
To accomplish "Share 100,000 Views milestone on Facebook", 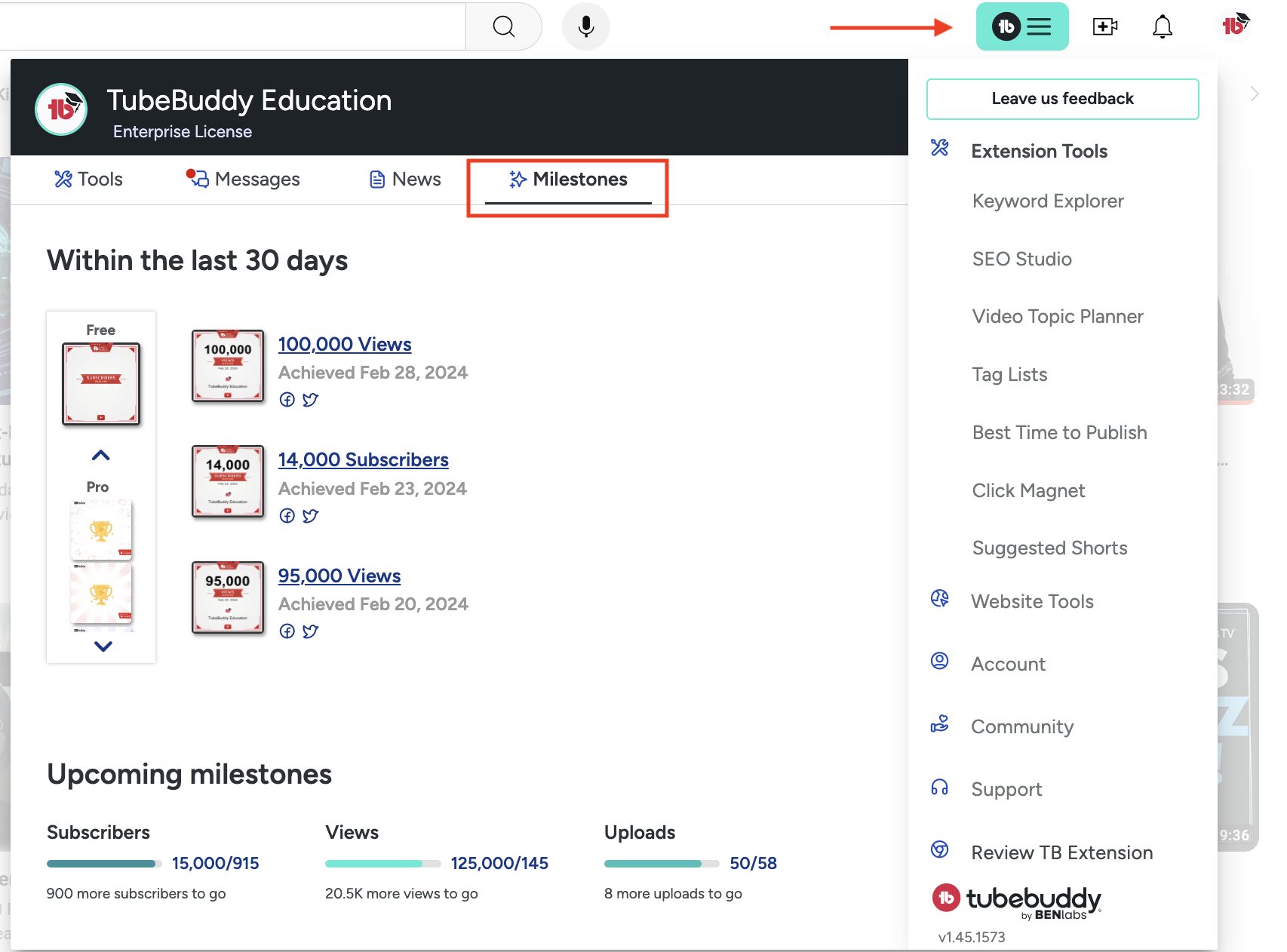I will pos(287,400).
